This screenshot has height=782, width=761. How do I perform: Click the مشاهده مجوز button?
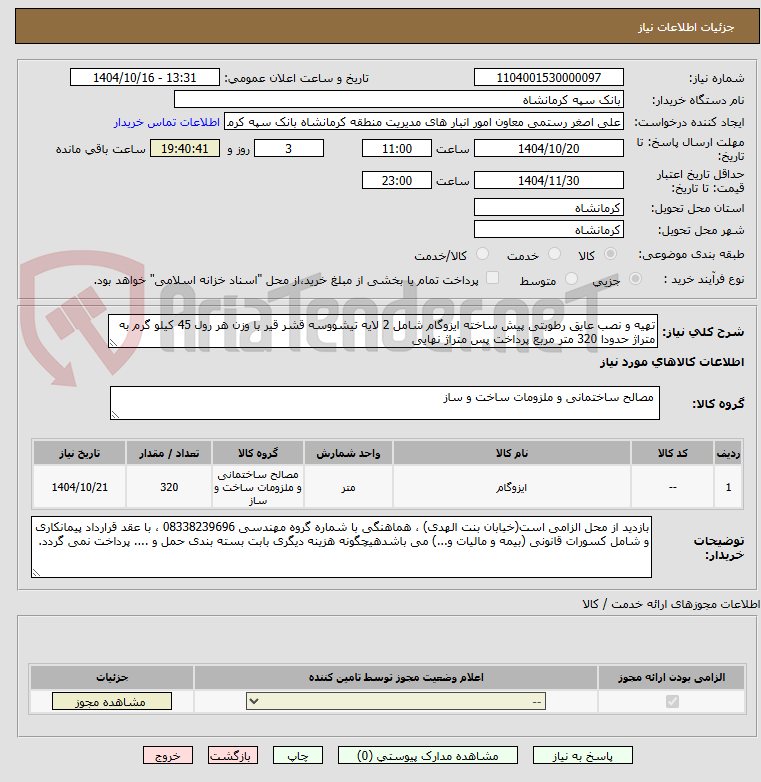point(112,702)
